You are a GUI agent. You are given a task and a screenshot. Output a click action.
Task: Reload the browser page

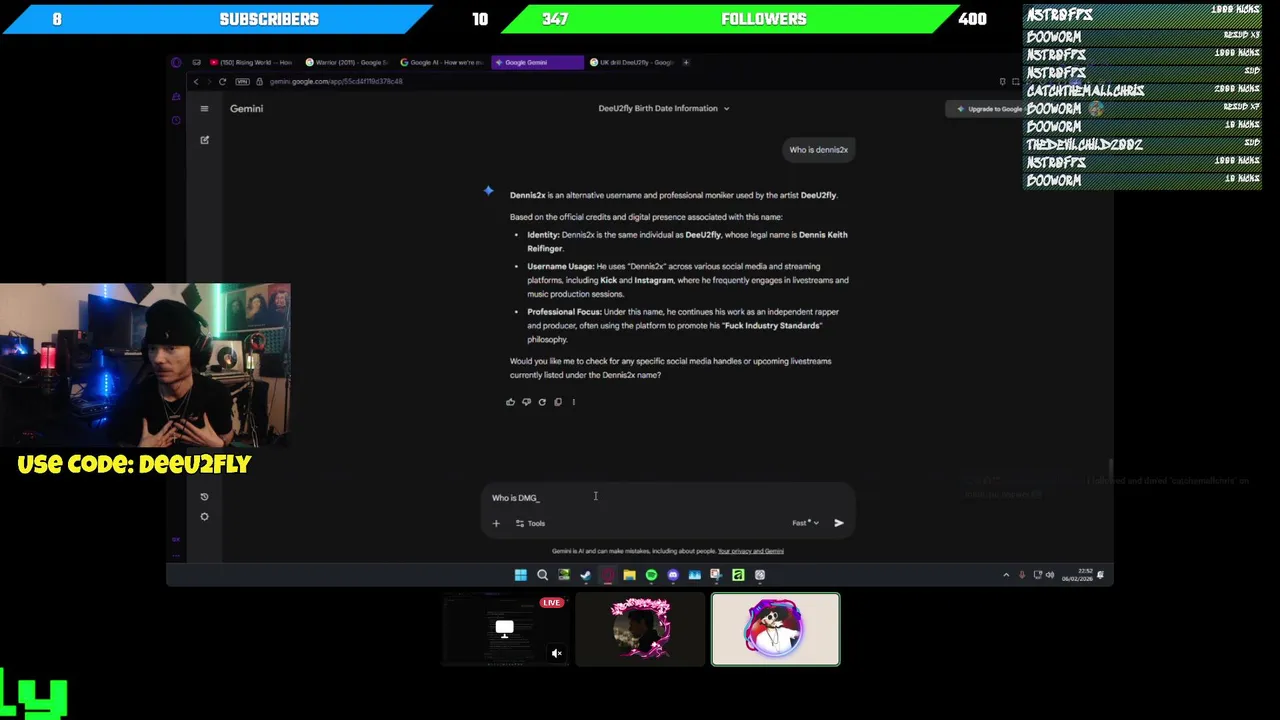(x=222, y=81)
